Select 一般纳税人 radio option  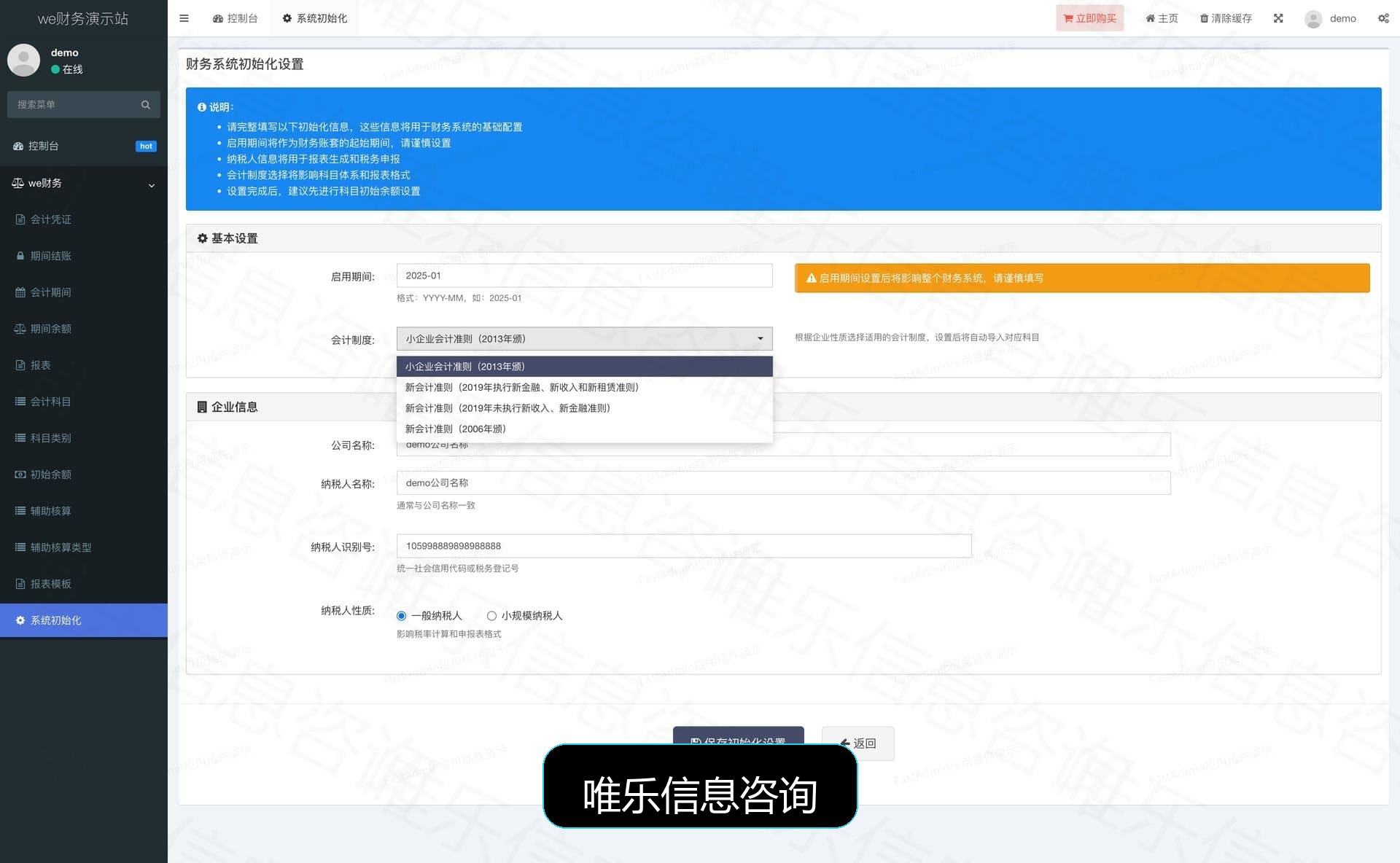pos(401,616)
